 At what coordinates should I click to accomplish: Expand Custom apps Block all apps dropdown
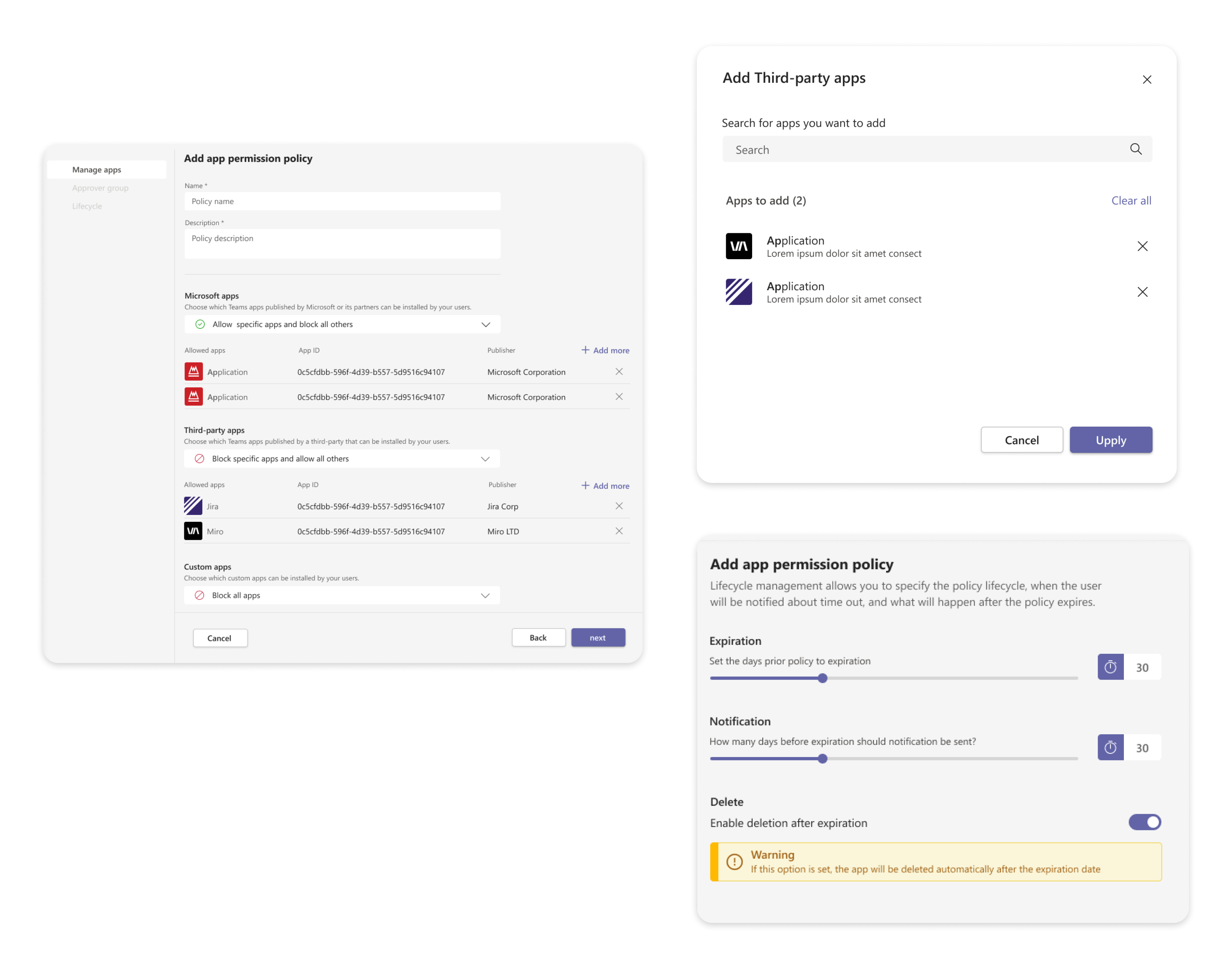coord(485,595)
